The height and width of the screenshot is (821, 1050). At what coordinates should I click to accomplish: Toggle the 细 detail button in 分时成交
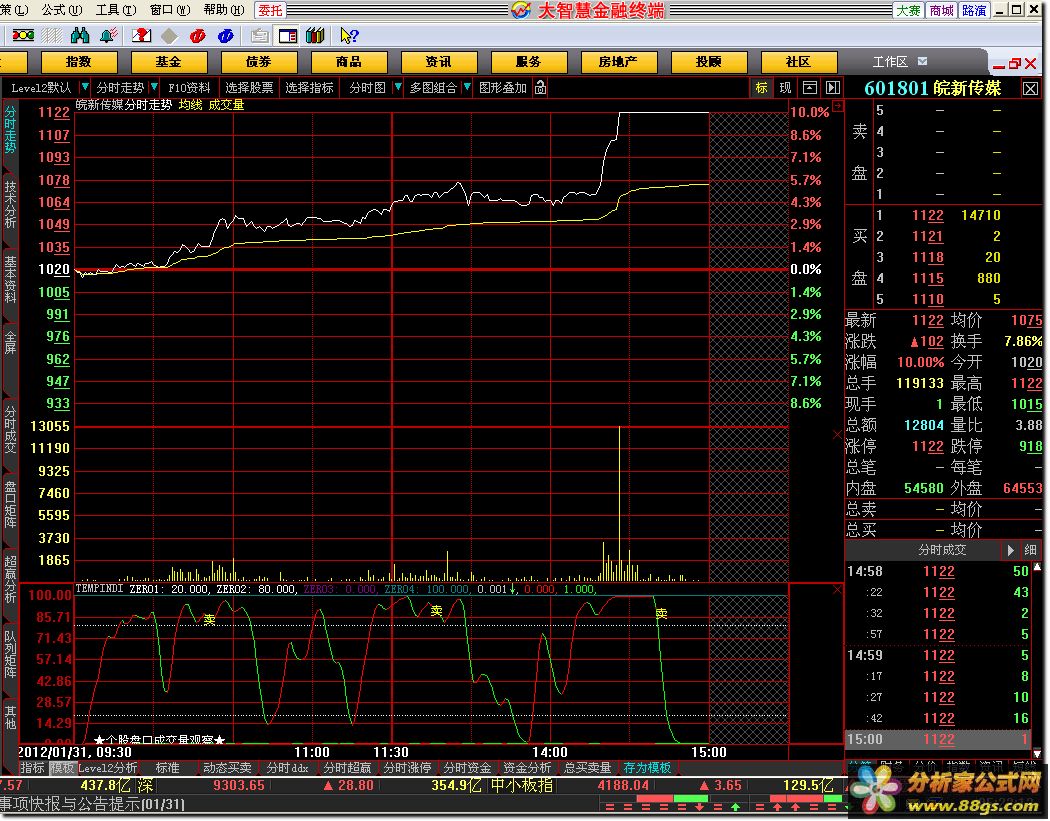pos(1031,550)
